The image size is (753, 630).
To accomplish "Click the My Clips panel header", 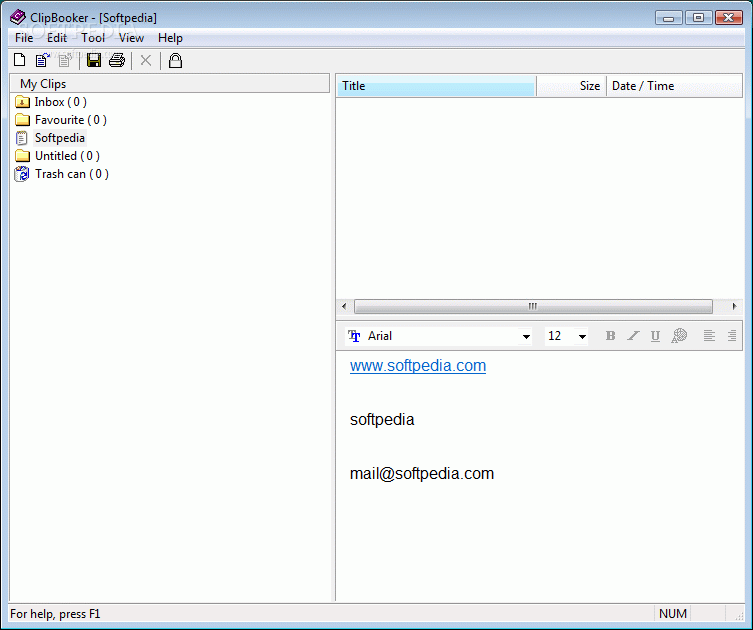I will point(170,84).
